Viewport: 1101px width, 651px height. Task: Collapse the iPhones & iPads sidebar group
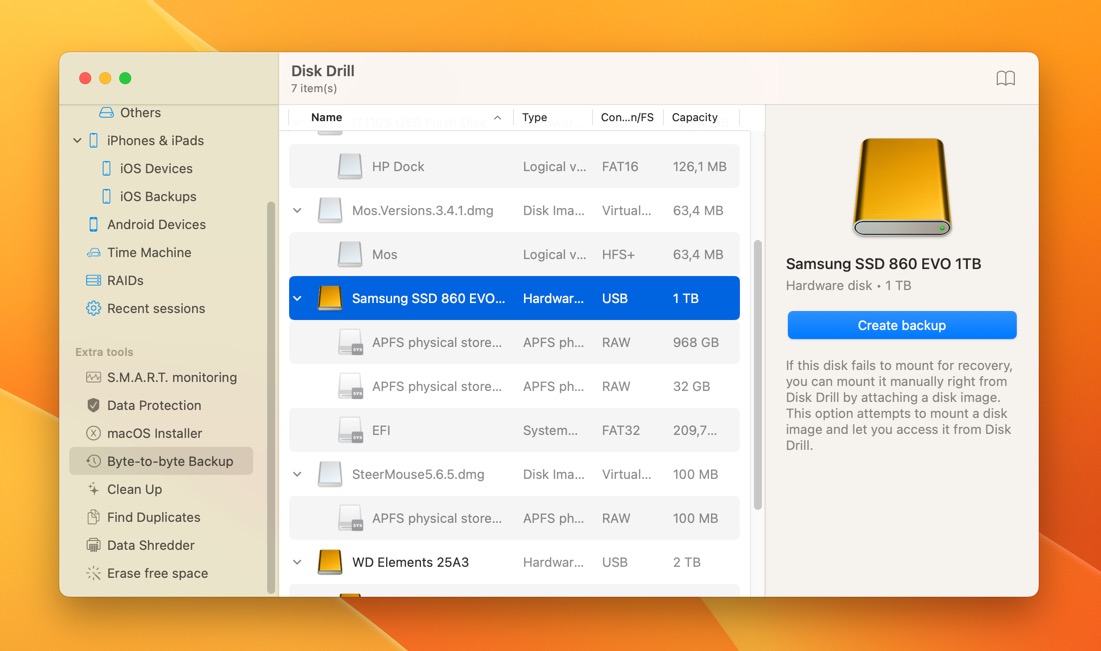point(77,140)
